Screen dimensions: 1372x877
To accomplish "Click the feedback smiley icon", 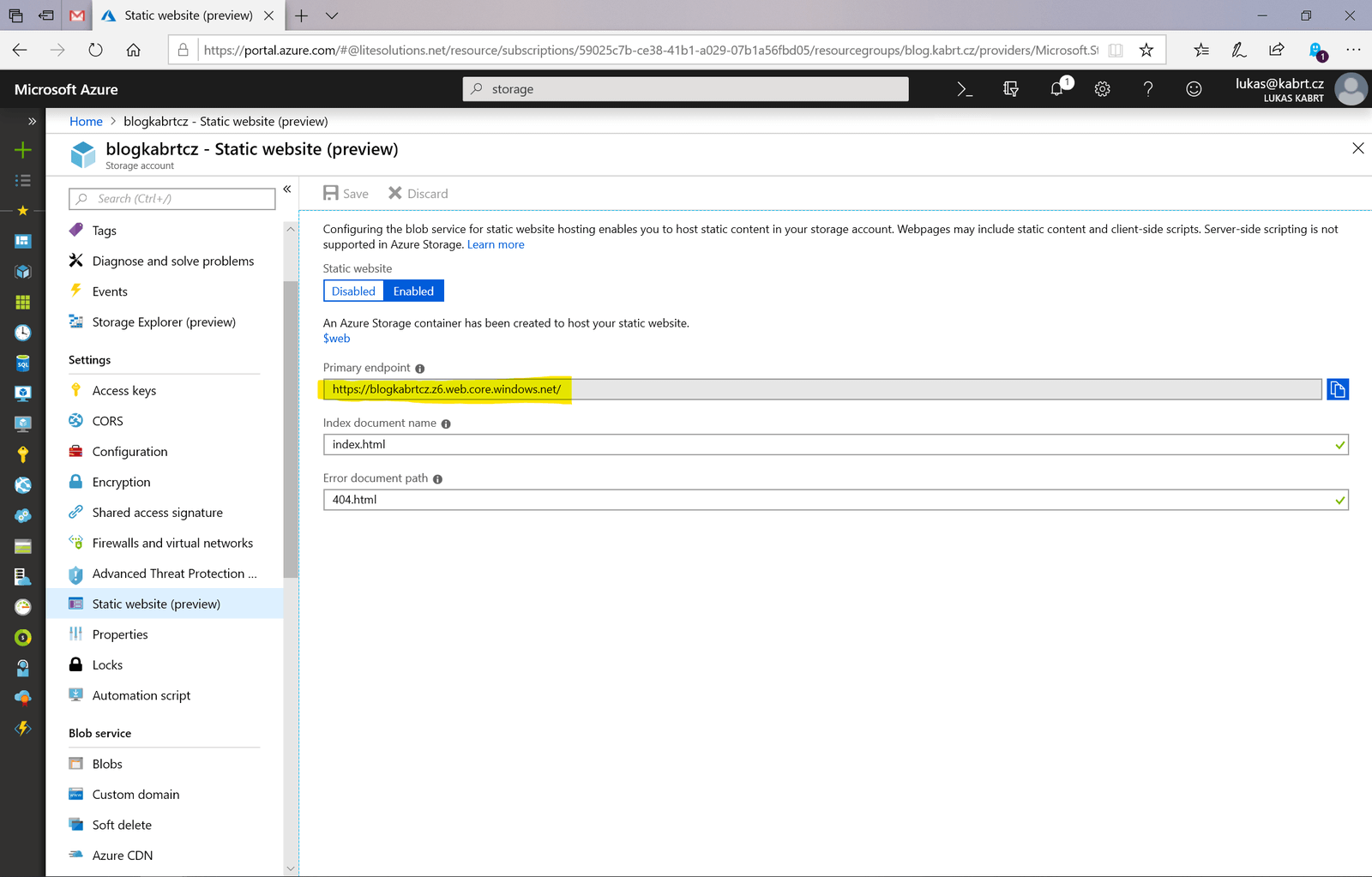I will pyautogui.click(x=1194, y=89).
